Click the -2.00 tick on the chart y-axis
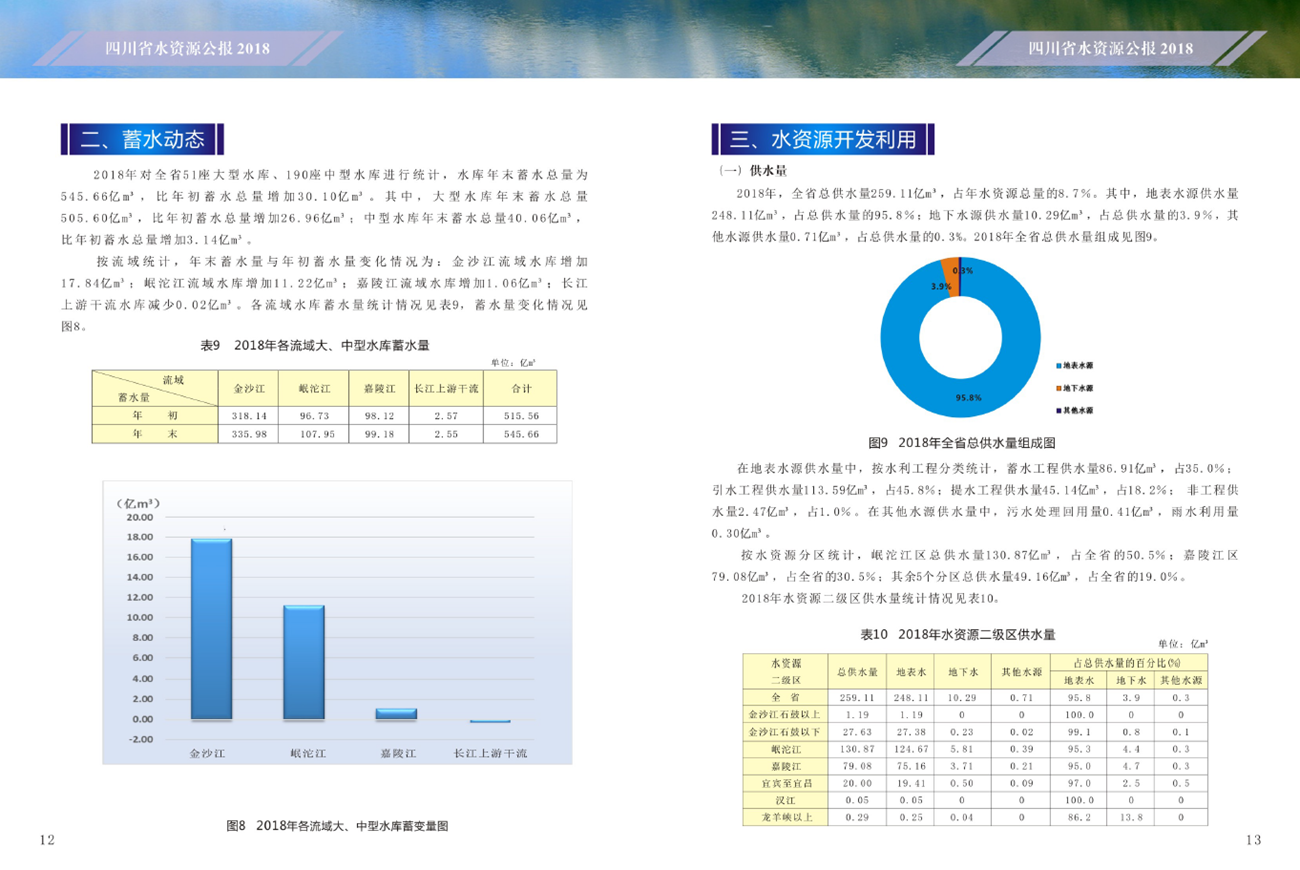This screenshot has height=870, width=1300. tap(139, 739)
